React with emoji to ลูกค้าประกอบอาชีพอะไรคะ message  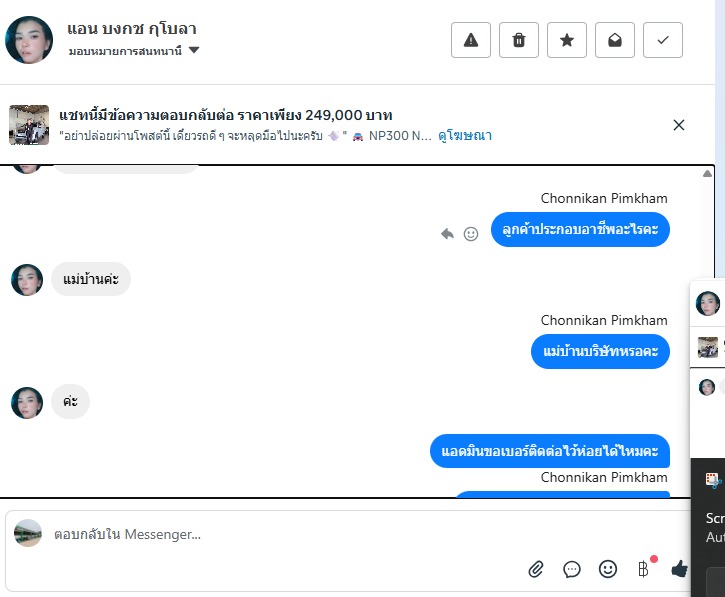471,234
